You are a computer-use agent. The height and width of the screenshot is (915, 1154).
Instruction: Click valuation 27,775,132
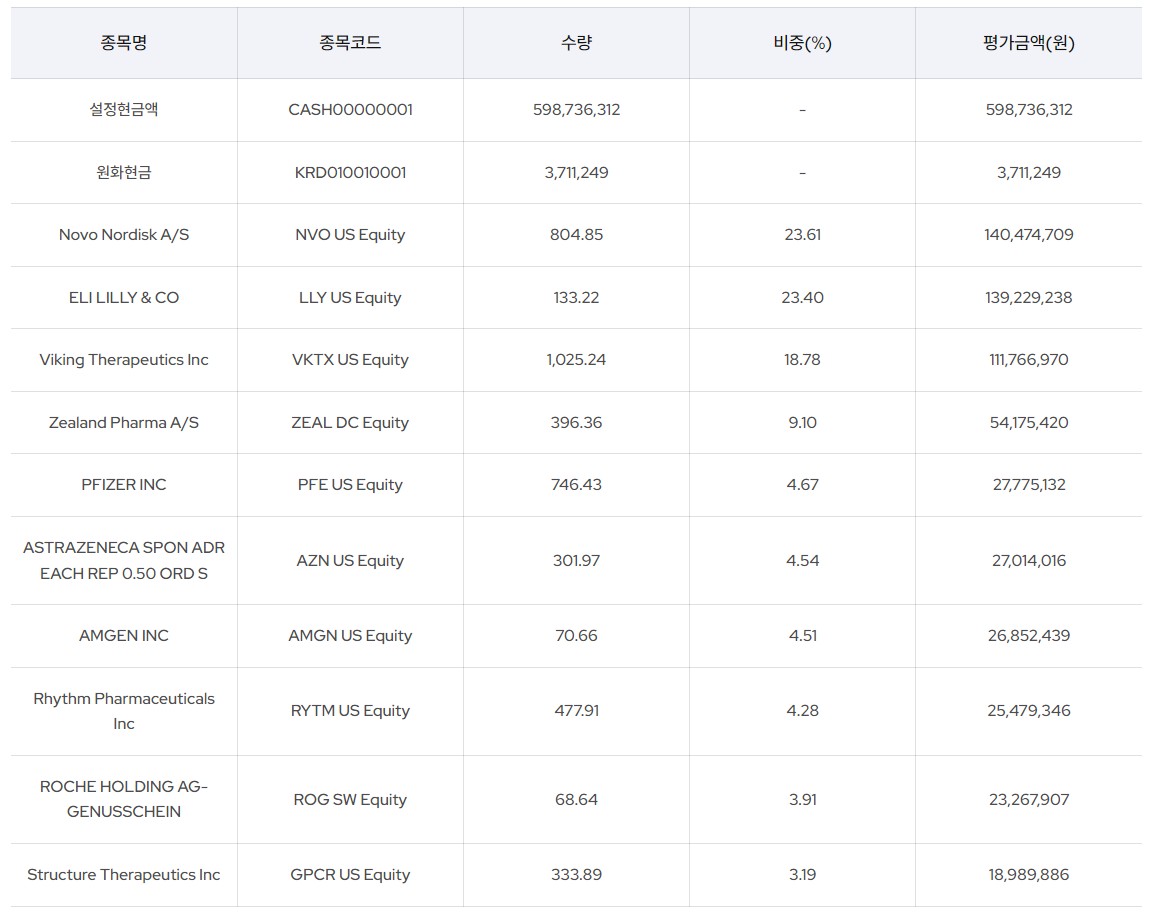pyautogui.click(x=1029, y=484)
